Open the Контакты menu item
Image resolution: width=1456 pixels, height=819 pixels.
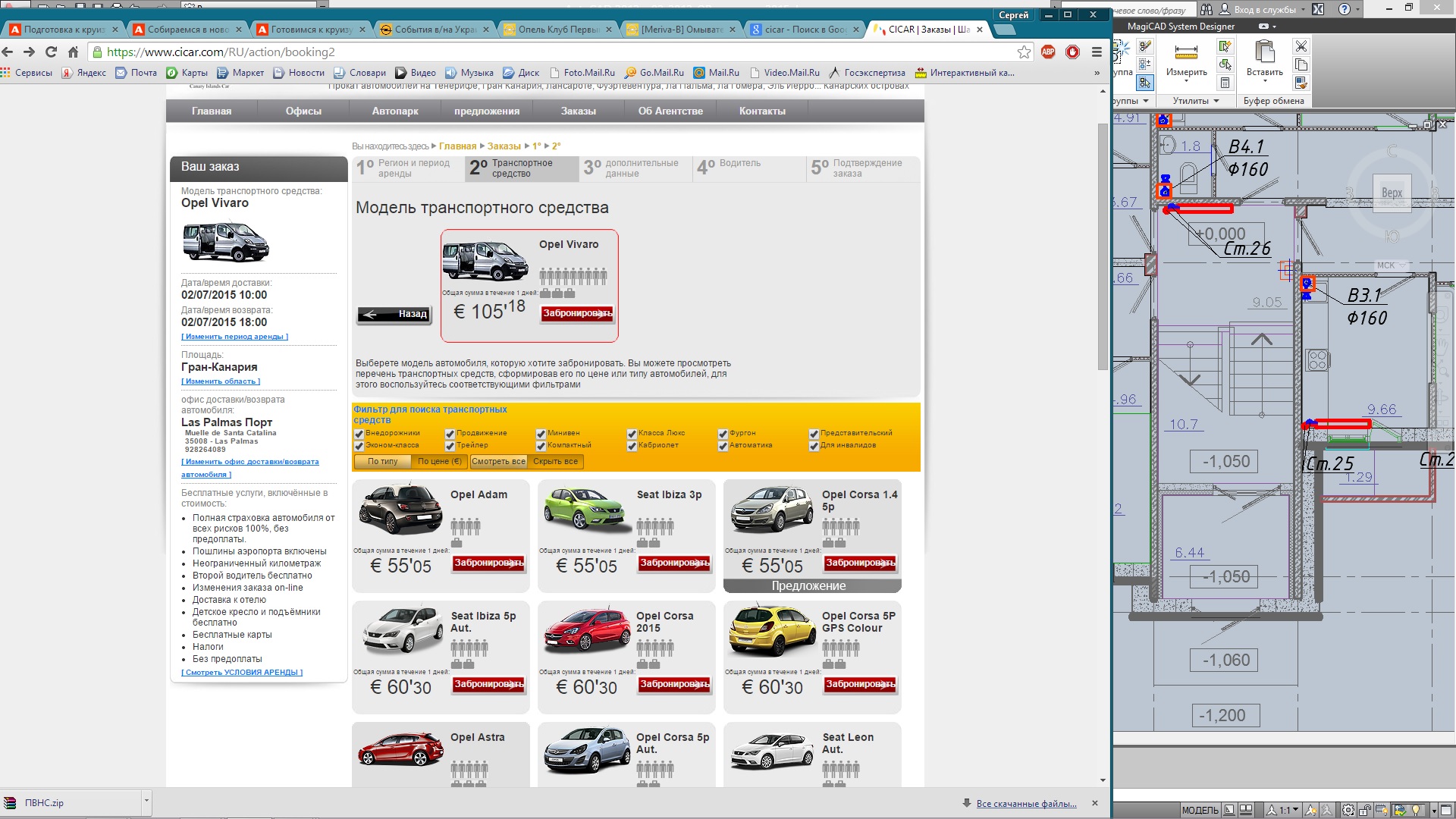pyautogui.click(x=762, y=111)
